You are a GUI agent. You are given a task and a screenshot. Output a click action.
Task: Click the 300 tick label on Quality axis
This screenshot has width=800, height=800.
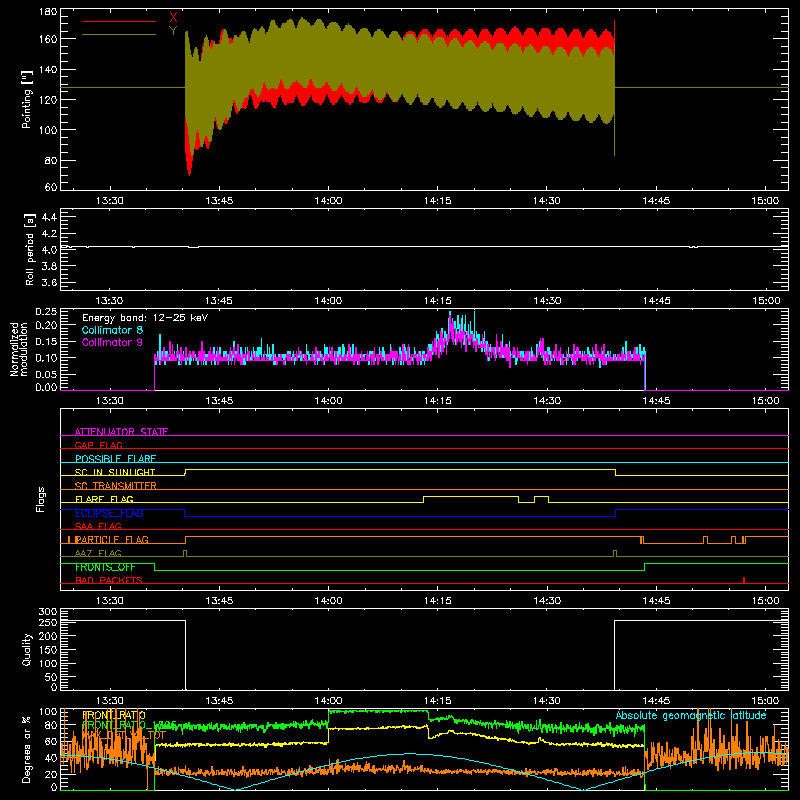pos(48,612)
